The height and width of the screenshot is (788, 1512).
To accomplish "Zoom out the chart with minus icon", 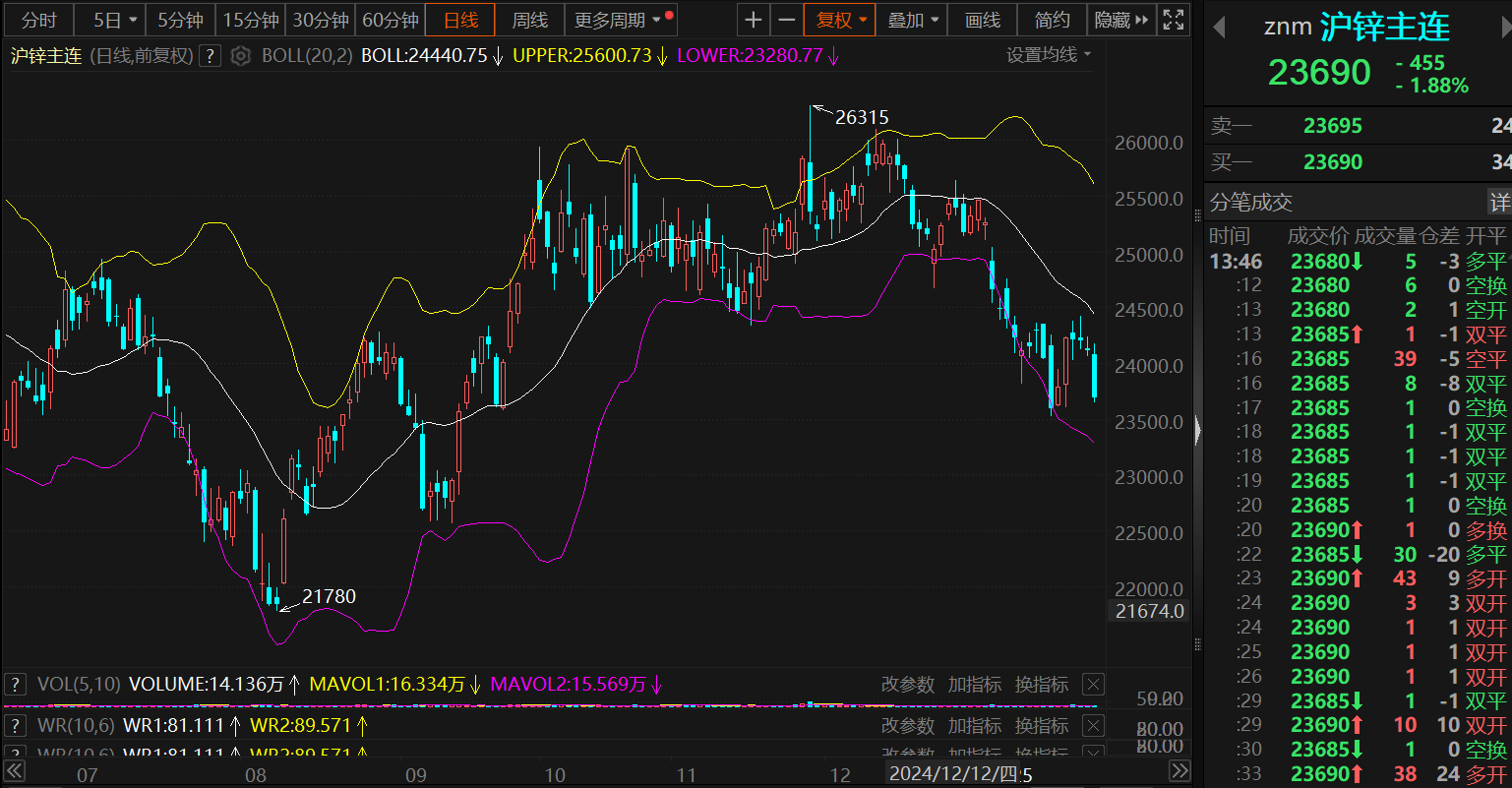I will click(785, 20).
